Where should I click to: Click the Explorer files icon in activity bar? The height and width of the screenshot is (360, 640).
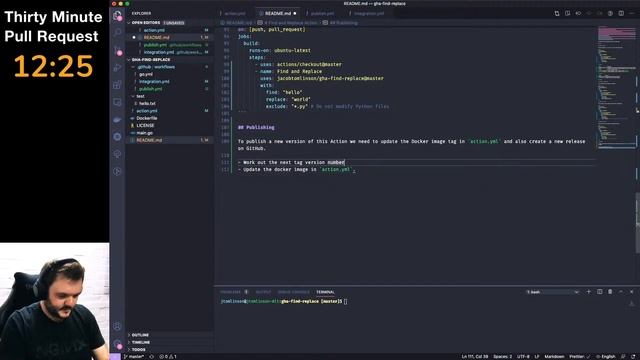coord(118,16)
